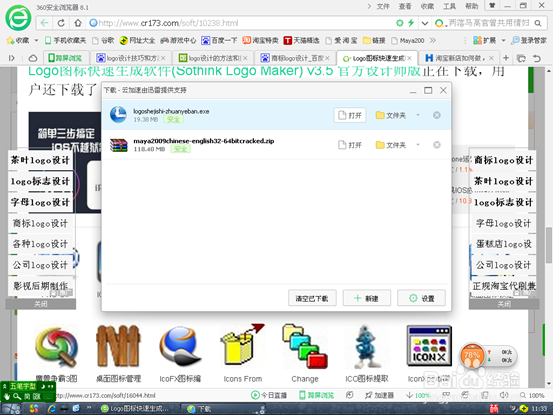Open the 收藏 menu in title bar
Screen dimensions: 553x417
tap(427, 6)
